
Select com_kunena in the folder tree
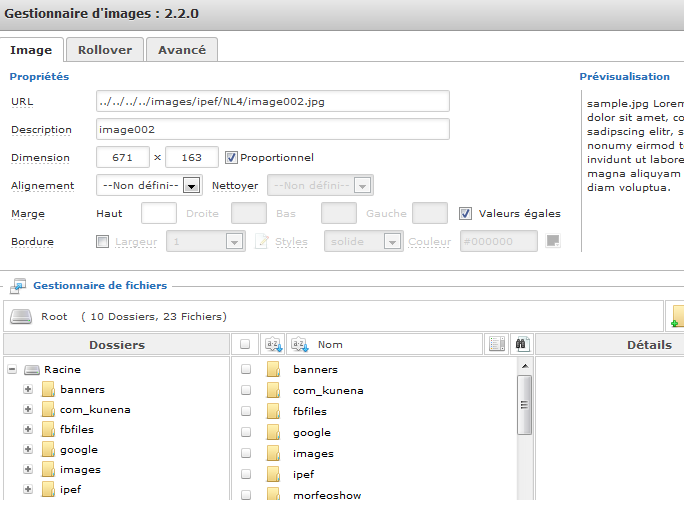(x=95, y=410)
